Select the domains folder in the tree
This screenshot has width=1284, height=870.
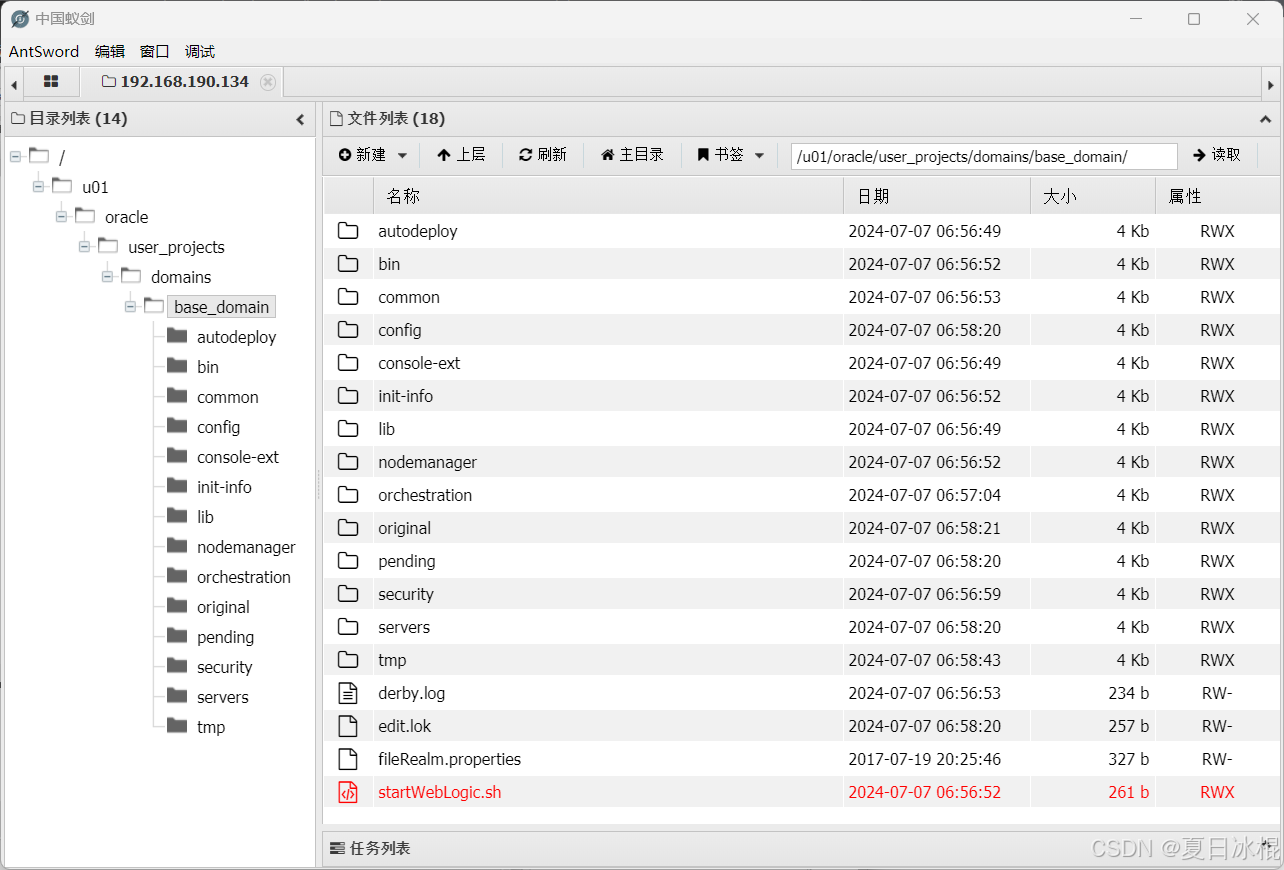[181, 277]
